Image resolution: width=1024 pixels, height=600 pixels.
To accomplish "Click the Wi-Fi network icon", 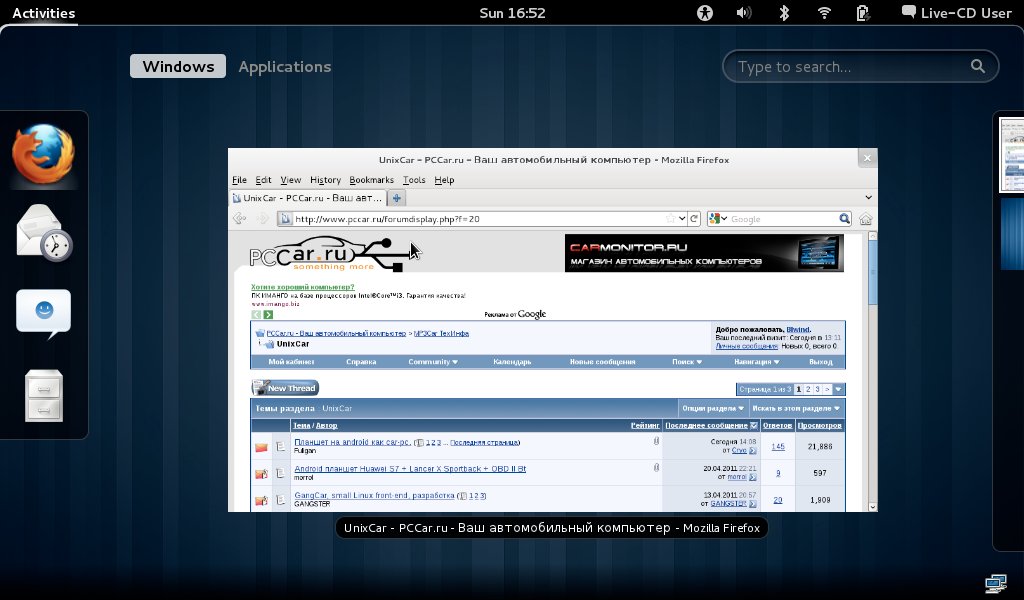I will (824, 13).
